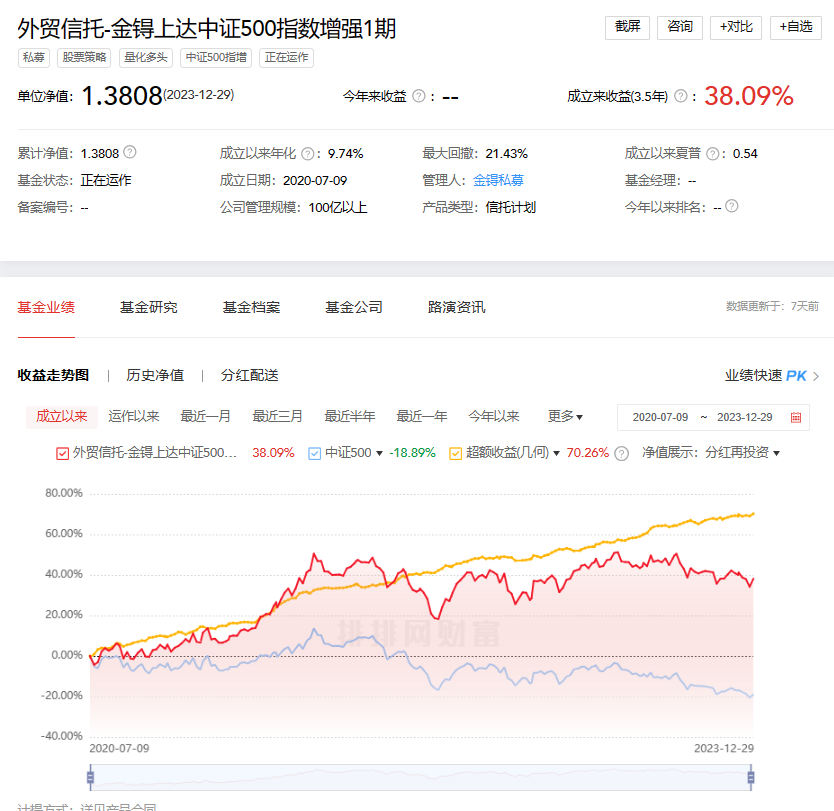Select the 最近三月 time range
The image size is (834, 811).
coord(277,416)
